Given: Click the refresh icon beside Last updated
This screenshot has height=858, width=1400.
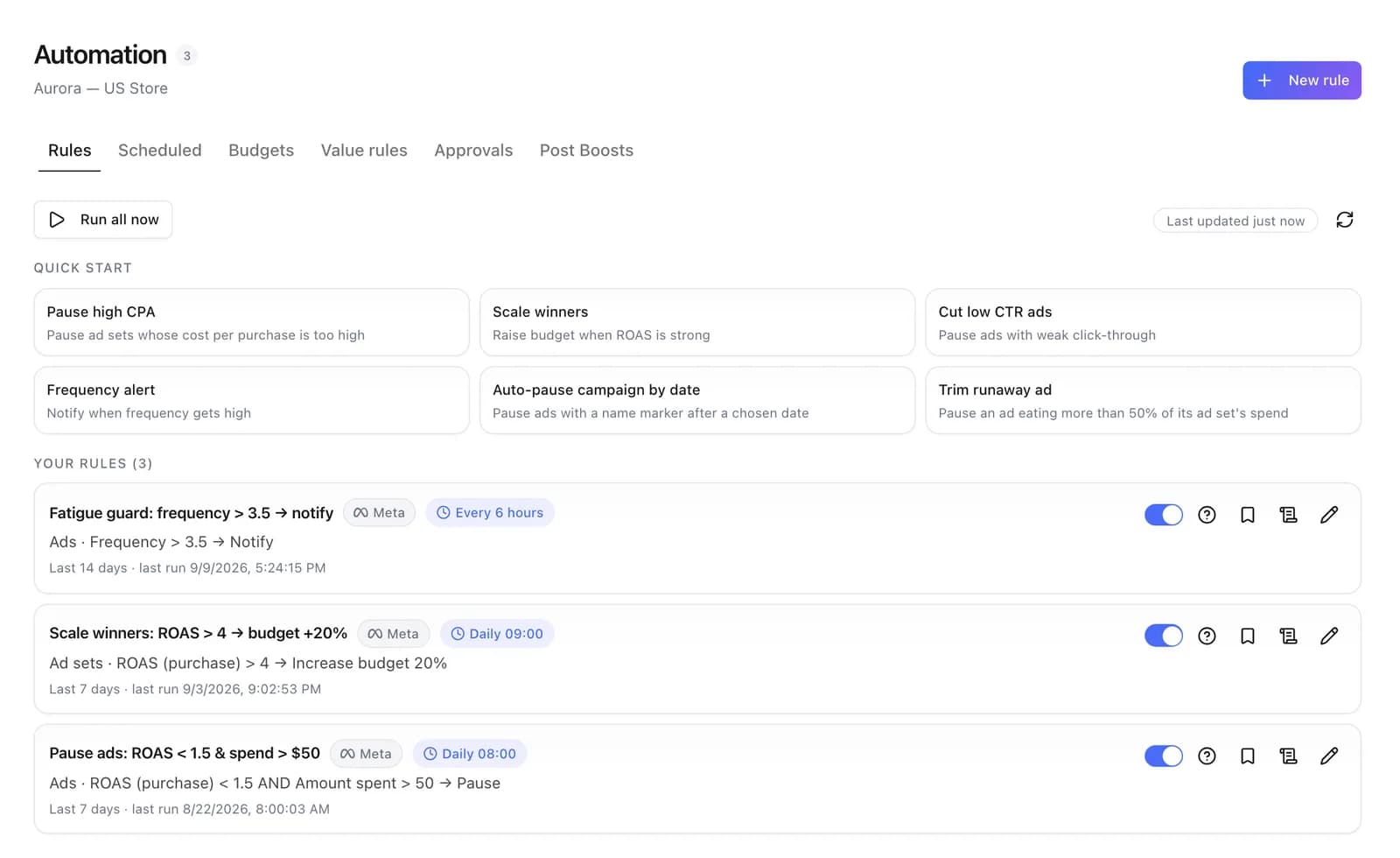Looking at the screenshot, I should click(x=1345, y=220).
